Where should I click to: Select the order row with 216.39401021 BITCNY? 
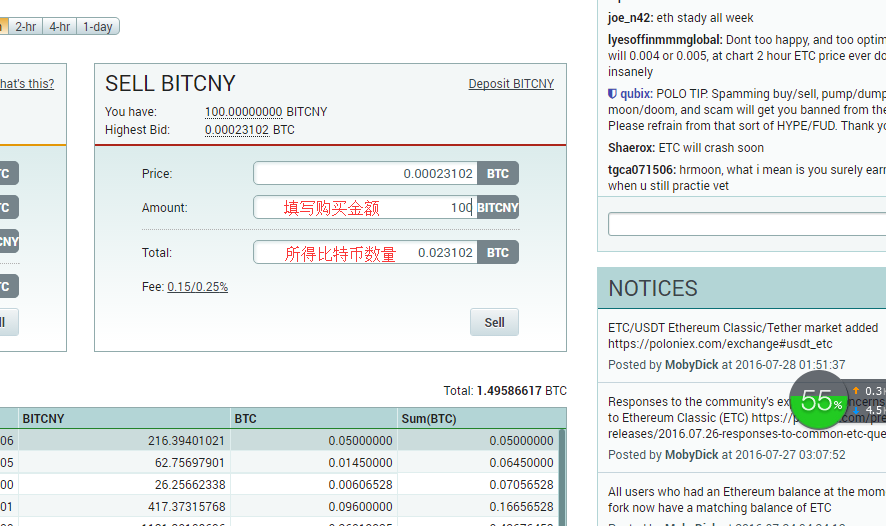(x=279, y=441)
